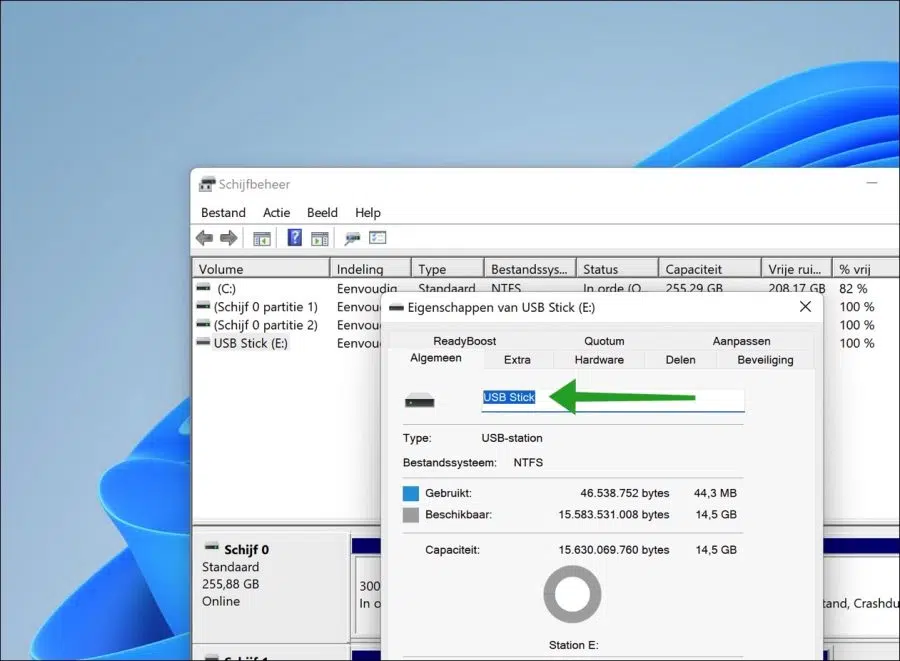Switch to the Extra tab
The width and height of the screenshot is (900, 661).
pyautogui.click(x=517, y=360)
